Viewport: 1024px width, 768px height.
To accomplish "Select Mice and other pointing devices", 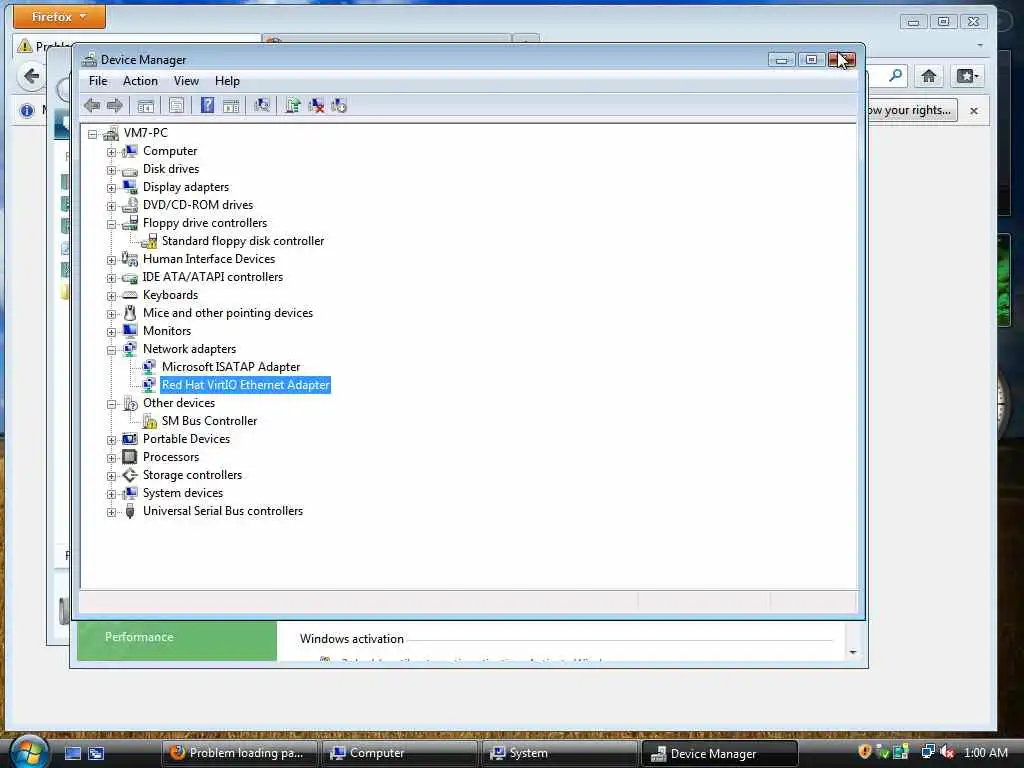I will click(x=228, y=313).
